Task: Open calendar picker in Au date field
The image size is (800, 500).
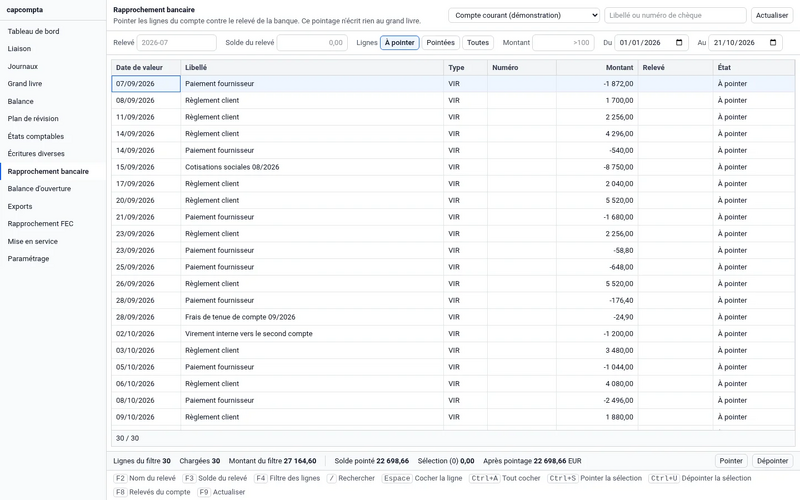Action: [772, 42]
